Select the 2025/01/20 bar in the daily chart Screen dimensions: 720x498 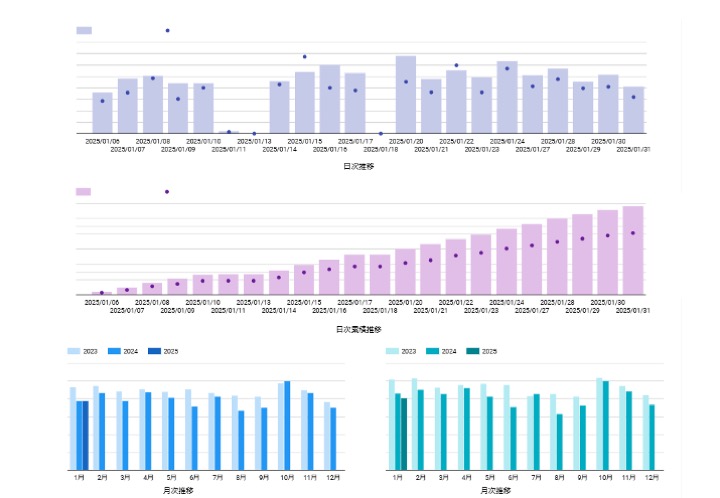406,95
